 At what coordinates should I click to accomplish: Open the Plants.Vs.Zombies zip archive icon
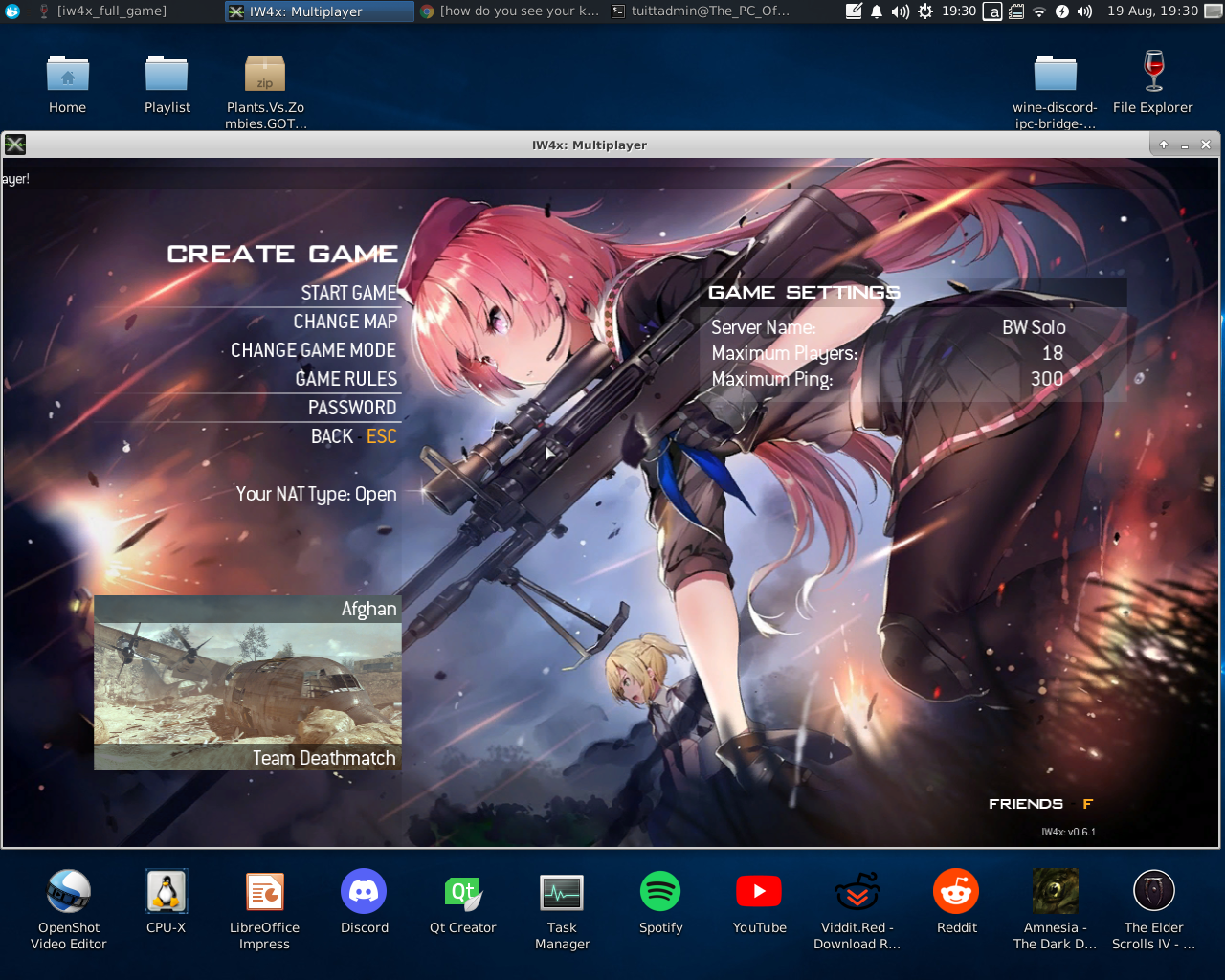point(265,91)
